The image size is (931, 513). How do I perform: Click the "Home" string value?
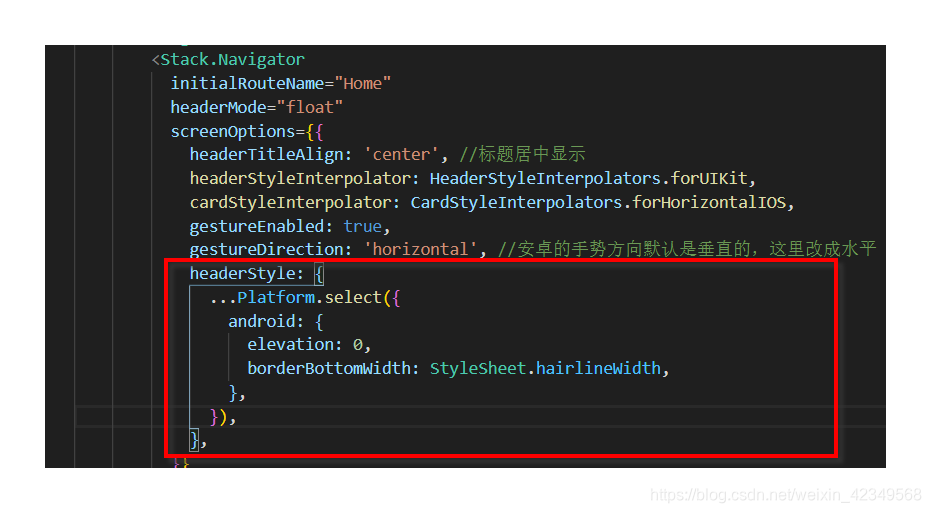click(362, 83)
